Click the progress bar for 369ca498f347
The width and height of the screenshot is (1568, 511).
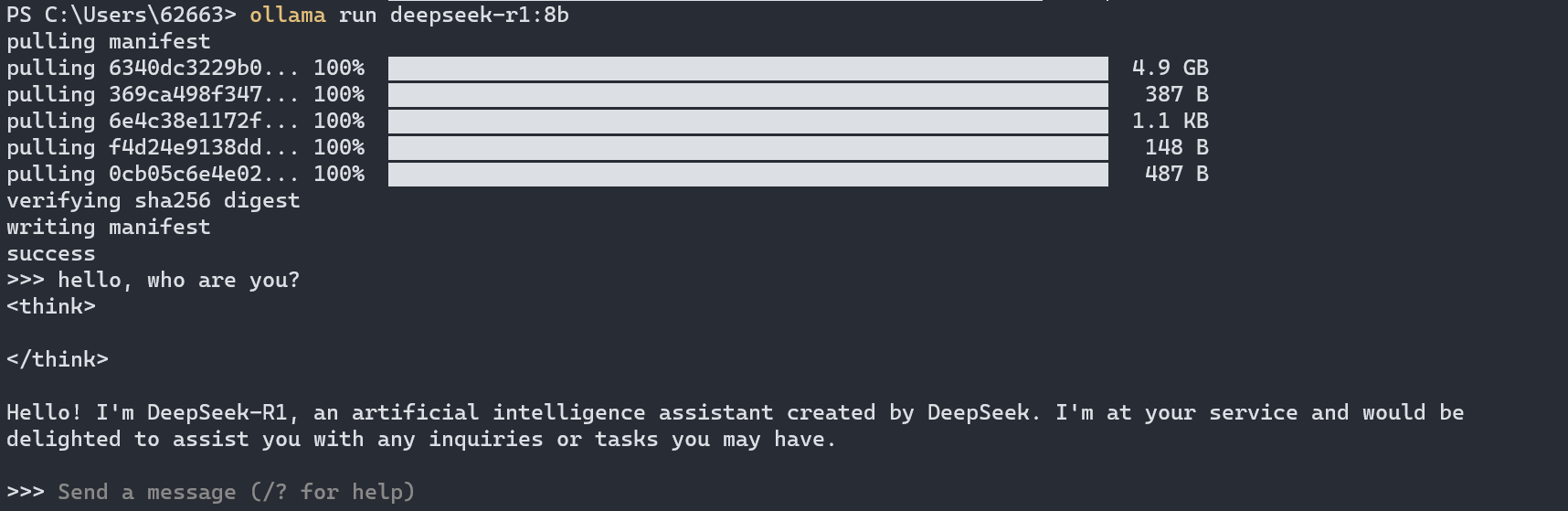click(747, 94)
